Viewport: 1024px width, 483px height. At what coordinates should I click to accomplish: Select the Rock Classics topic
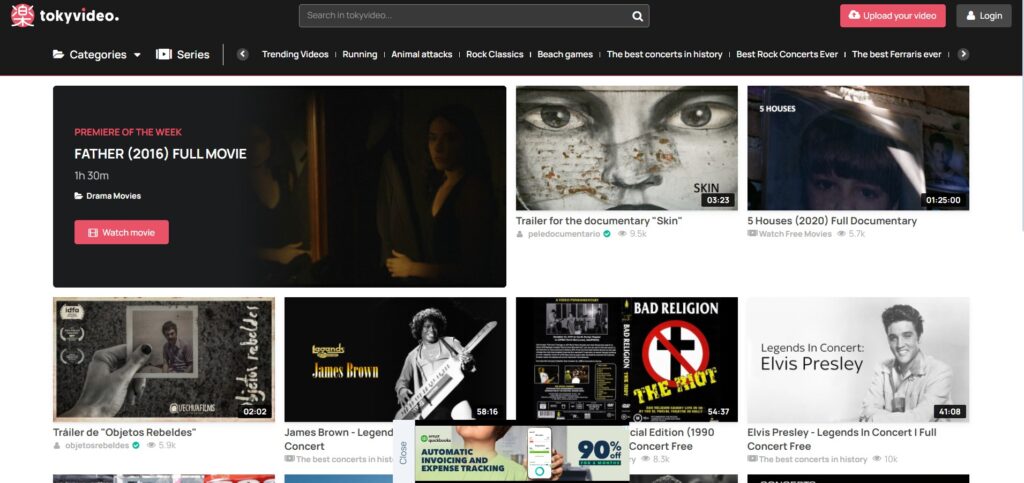tap(495, 54)
